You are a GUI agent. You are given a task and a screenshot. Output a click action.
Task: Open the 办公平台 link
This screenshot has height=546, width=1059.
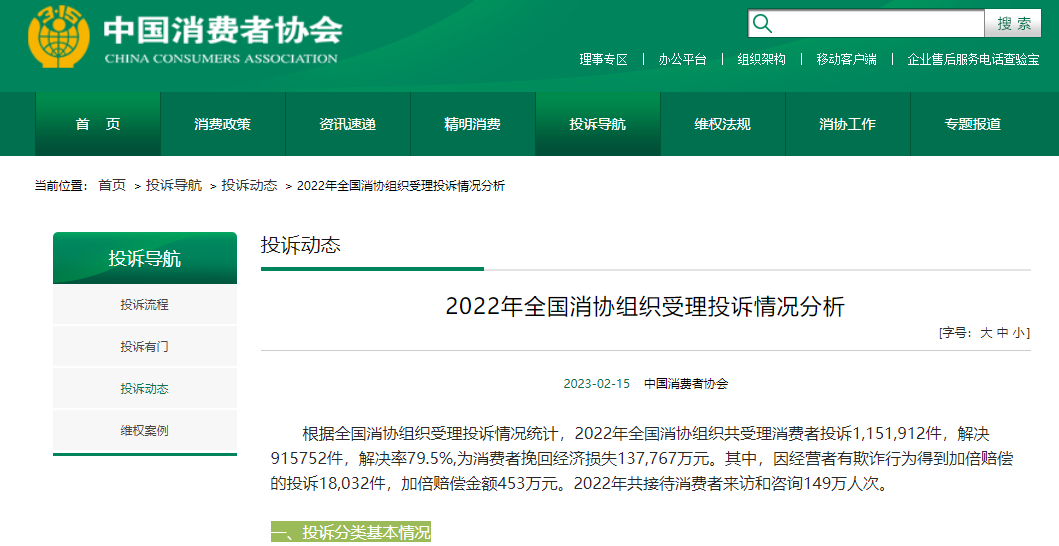tap(682, 59)
